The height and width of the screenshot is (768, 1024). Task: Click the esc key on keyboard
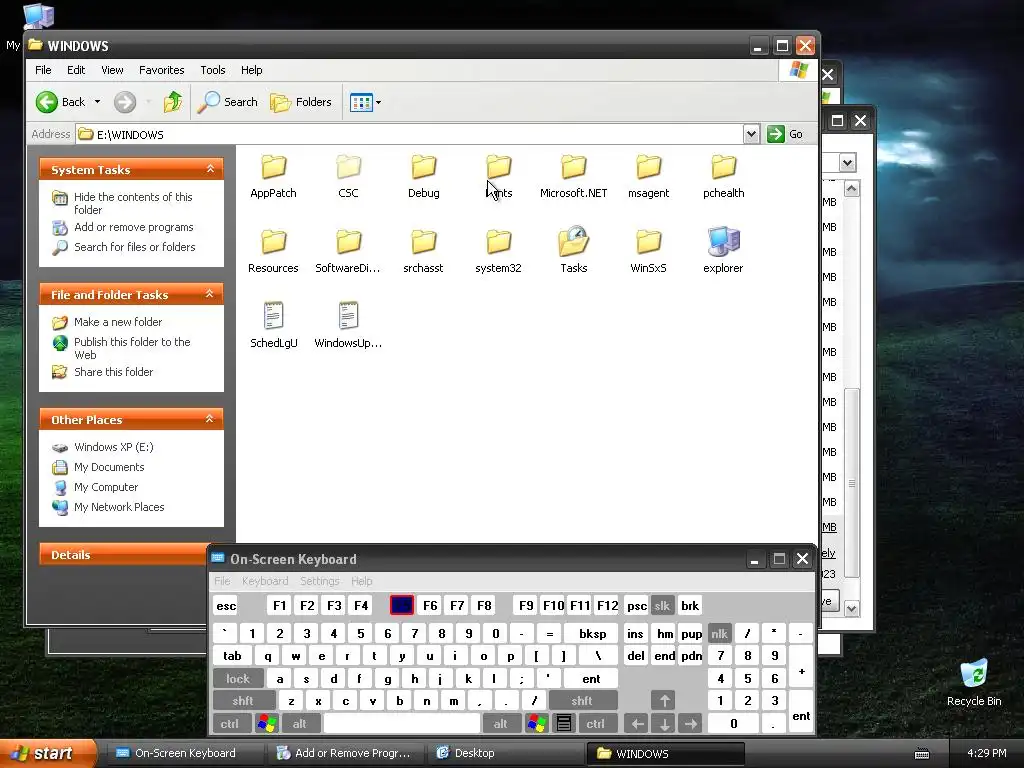click(x=226, y=605)
